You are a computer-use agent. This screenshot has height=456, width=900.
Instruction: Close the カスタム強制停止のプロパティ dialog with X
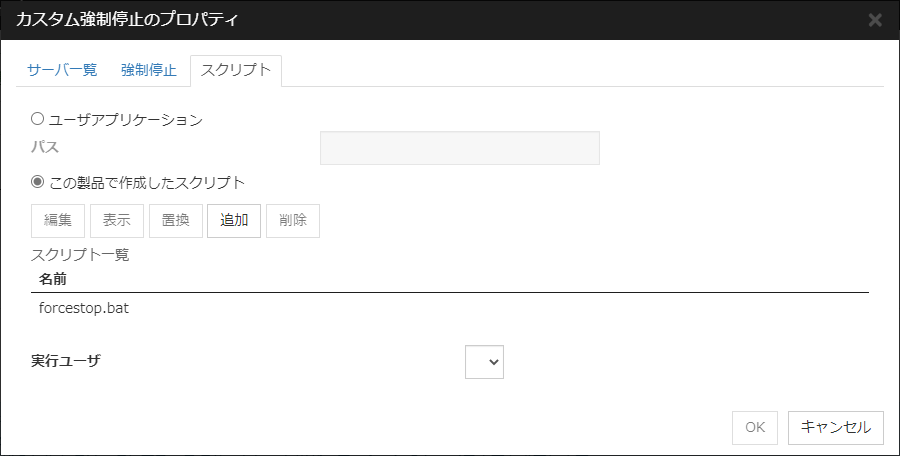tap(875, 19)
